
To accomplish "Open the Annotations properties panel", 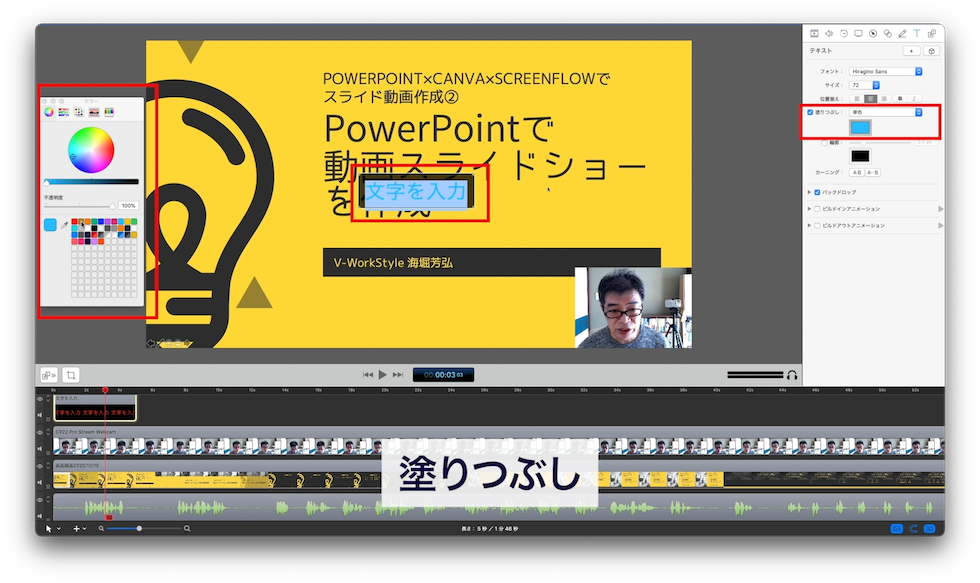I will (x=901, y=33).
